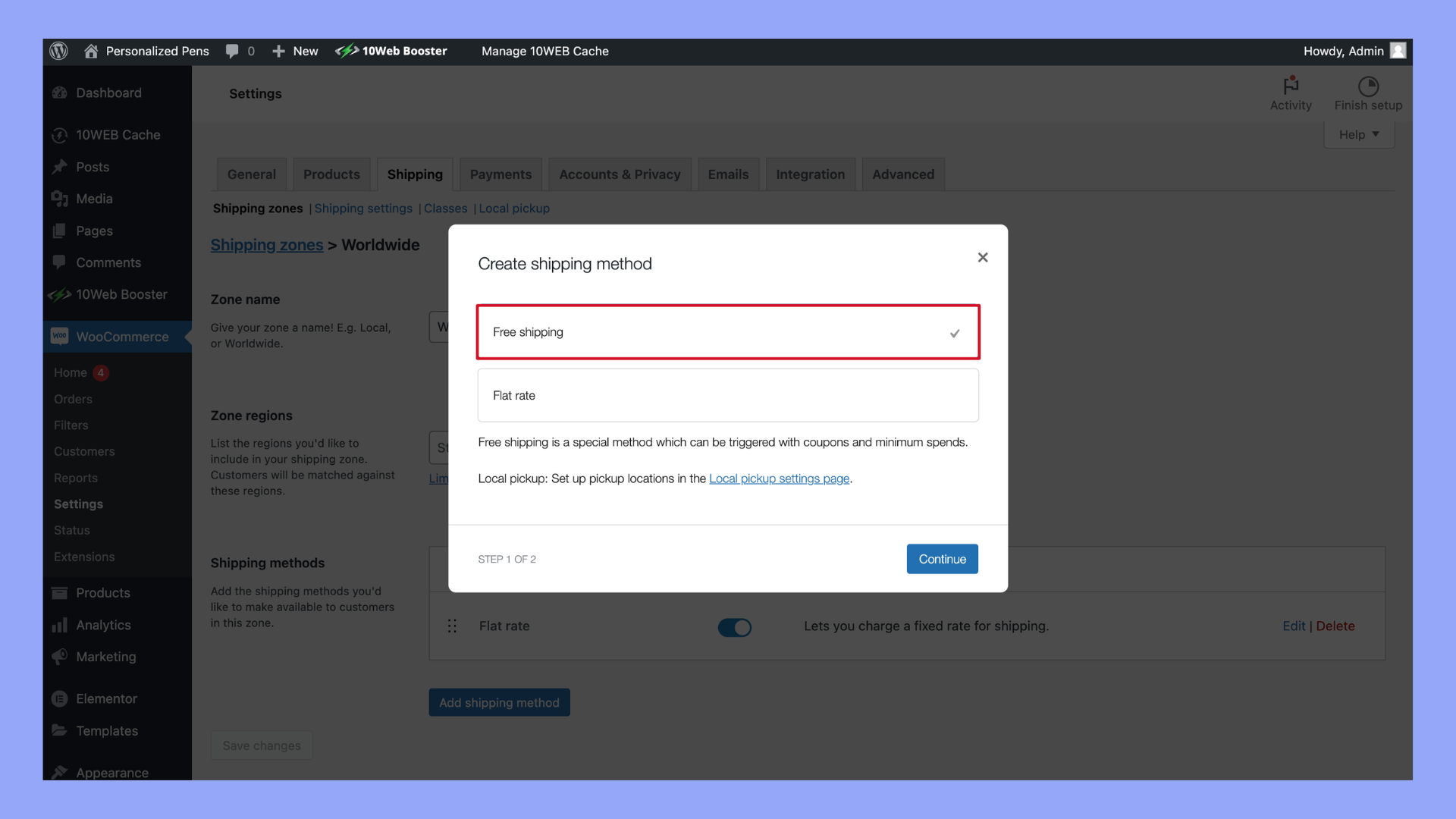Toggle the Flat rate shipping method switch
1456x819 pixels.
[x=734, y=627]
